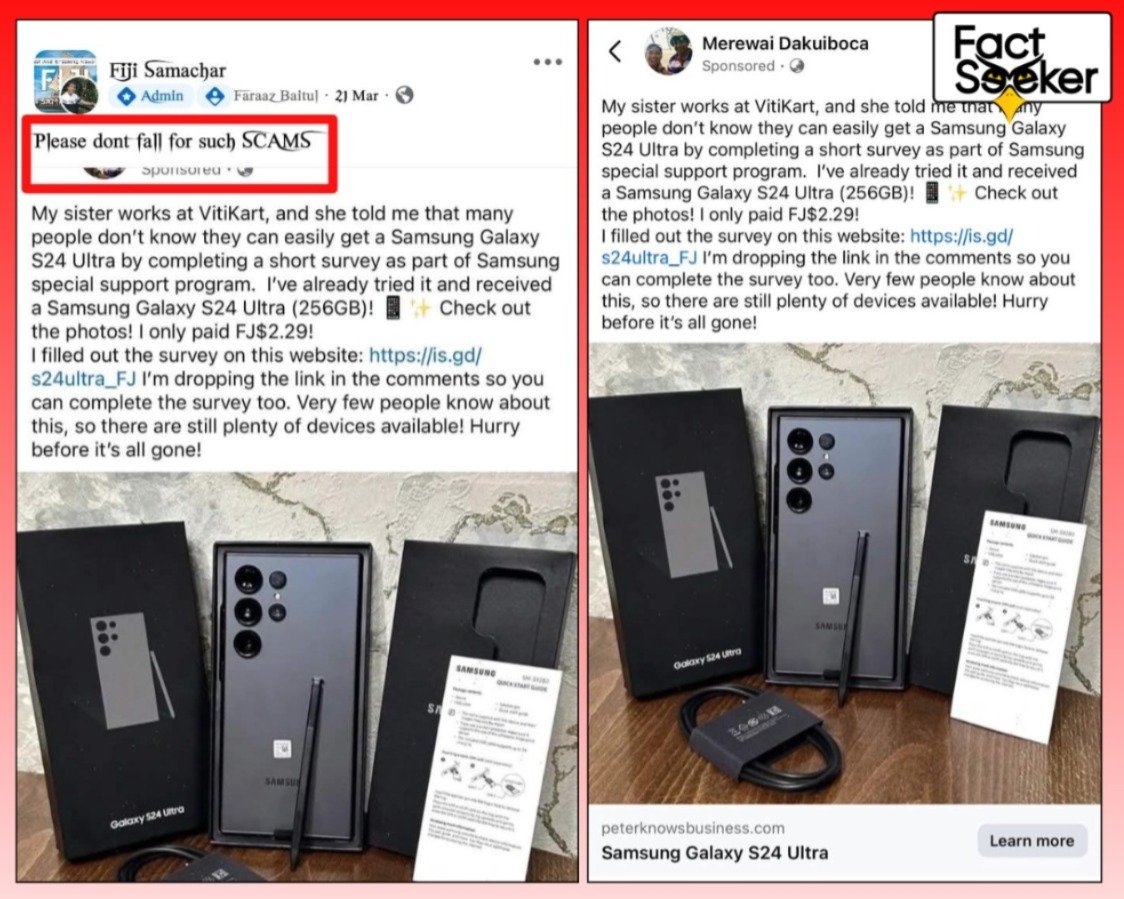
Task: Open is.gd link in the right post
Action: pyautogui.click(x=807, y=247)
